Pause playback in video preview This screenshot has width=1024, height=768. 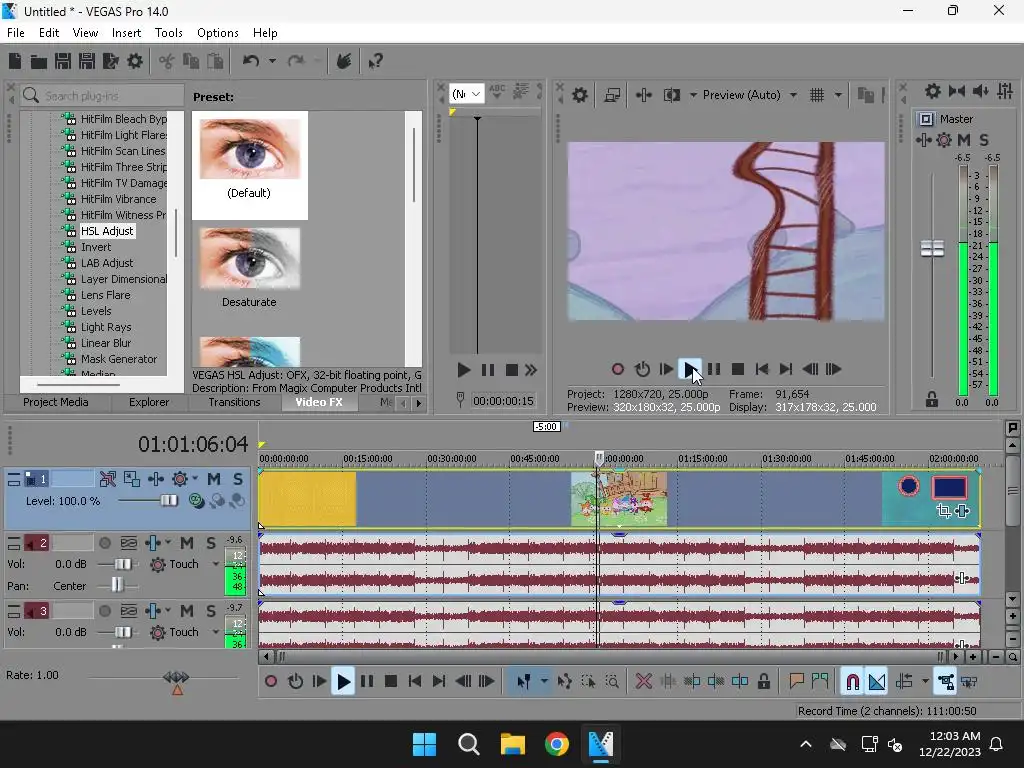click(x=714, y=370)
